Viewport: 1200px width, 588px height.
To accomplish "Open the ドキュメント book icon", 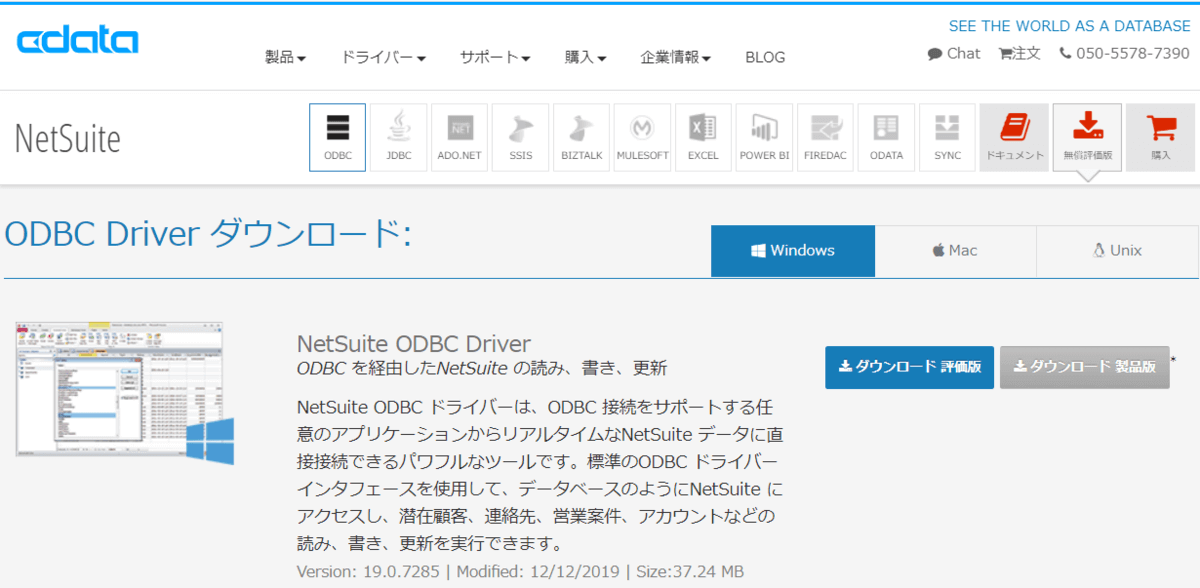I will (1015, 137).
